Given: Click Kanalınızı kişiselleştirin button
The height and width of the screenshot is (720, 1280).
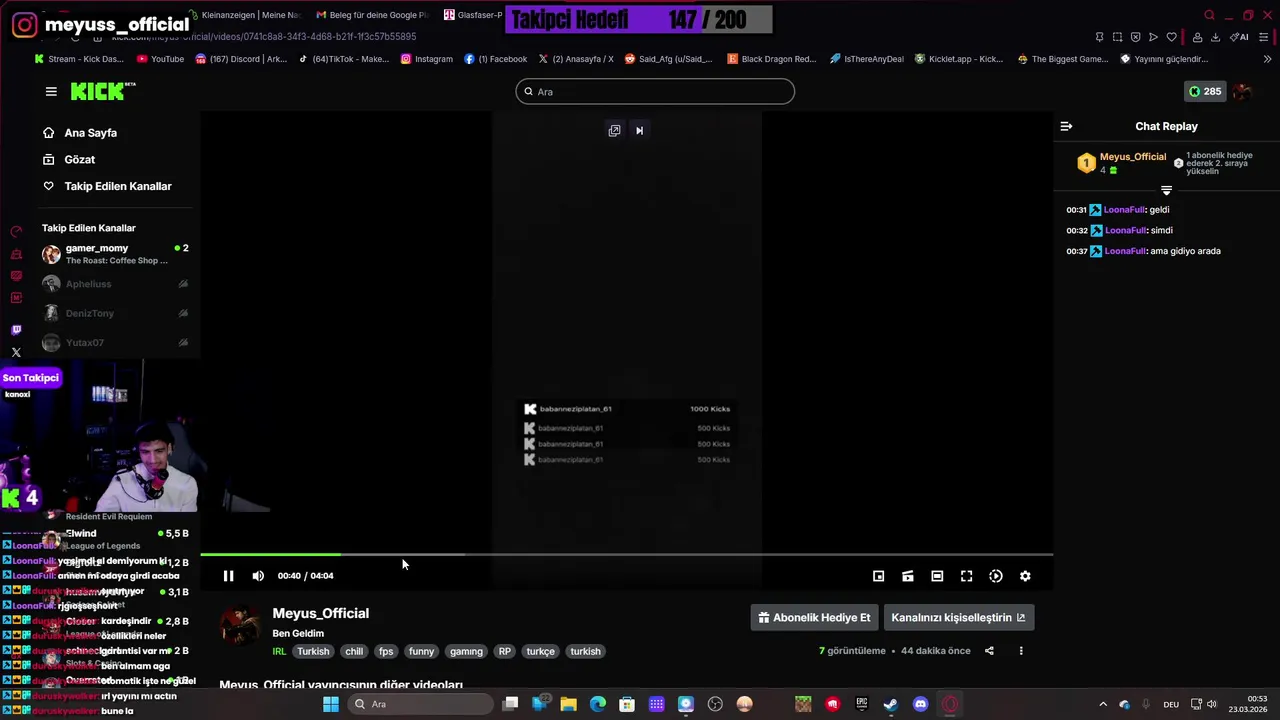Looking at the screenshot, I should [958, 618].
